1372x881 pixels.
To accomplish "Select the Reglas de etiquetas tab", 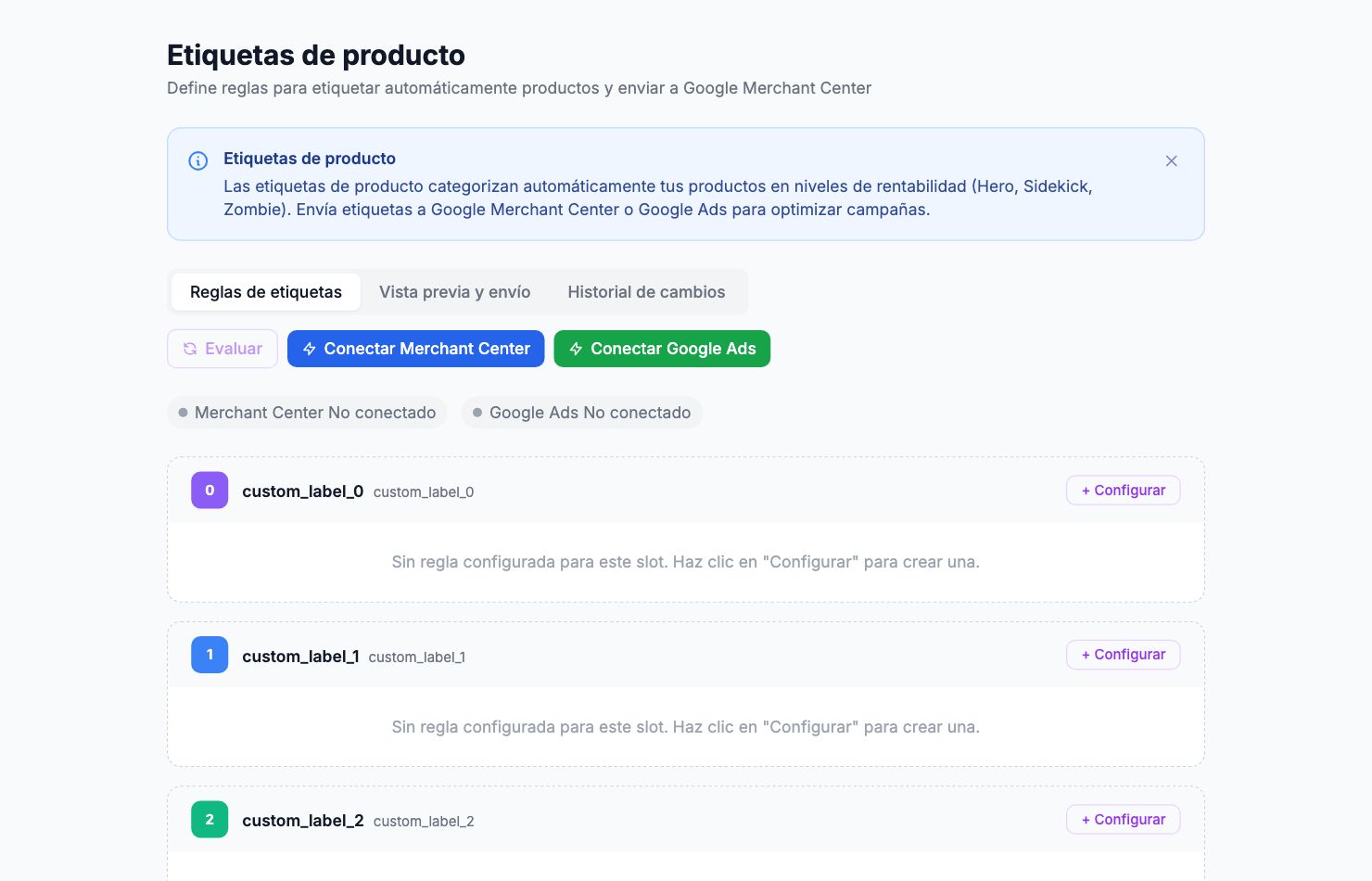I will (266, 292).
